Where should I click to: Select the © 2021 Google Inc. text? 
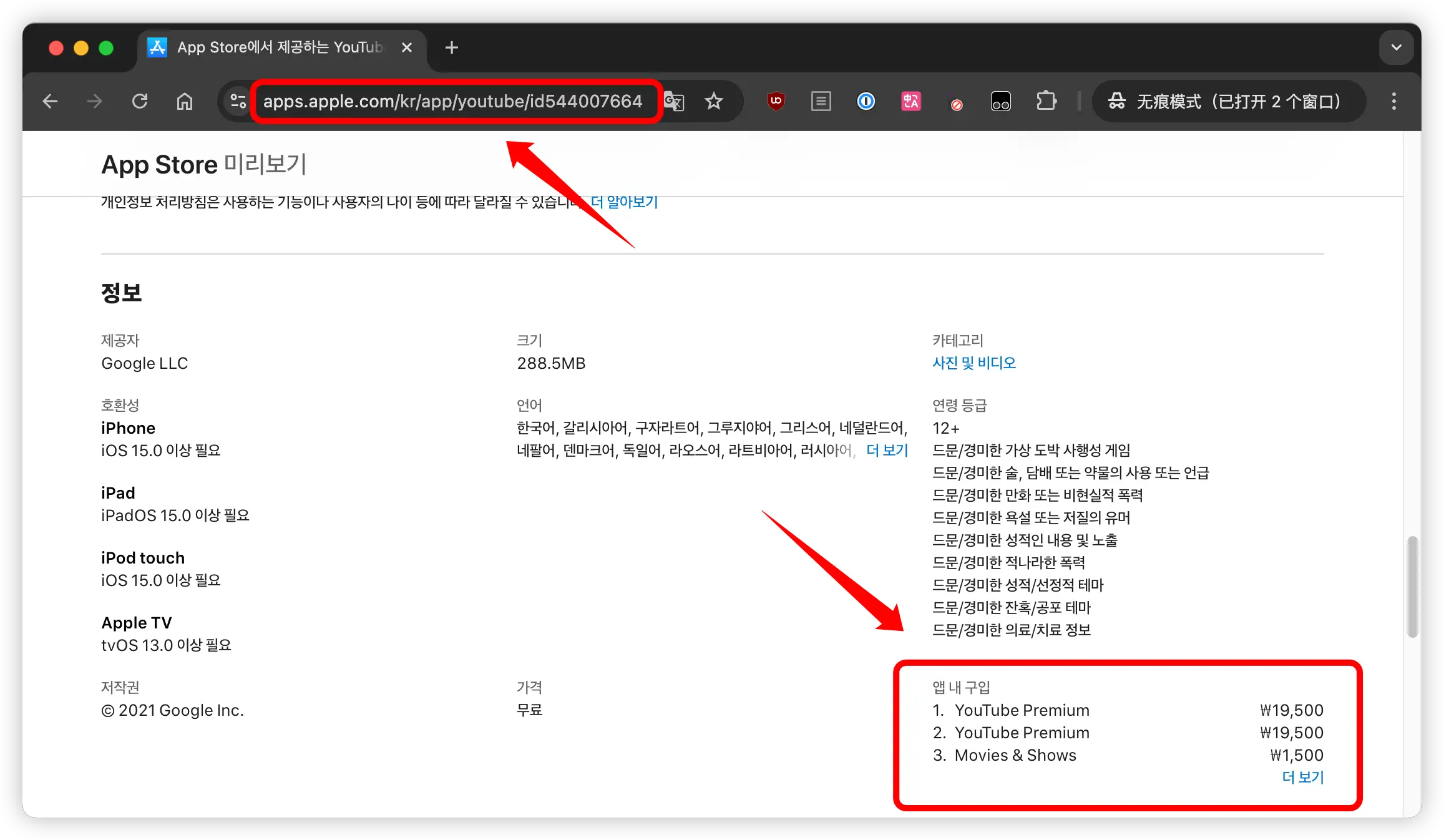172,710
